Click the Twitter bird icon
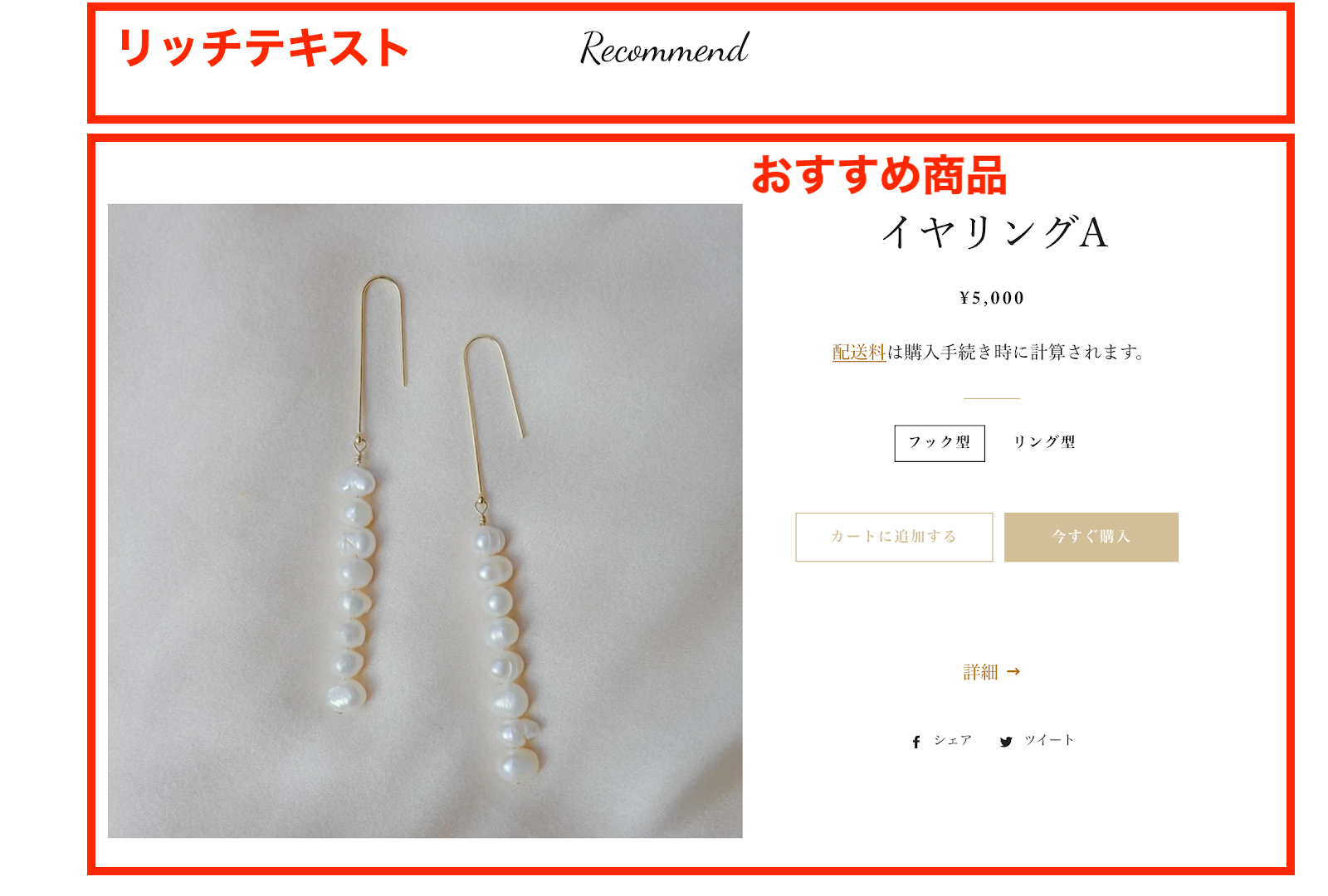The width and height of the screenshot is (1328, 896). 1006,742
